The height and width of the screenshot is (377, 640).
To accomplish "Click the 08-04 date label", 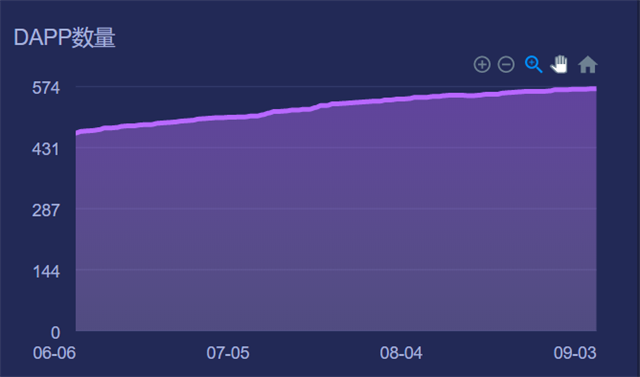I will tap(401, 353).
